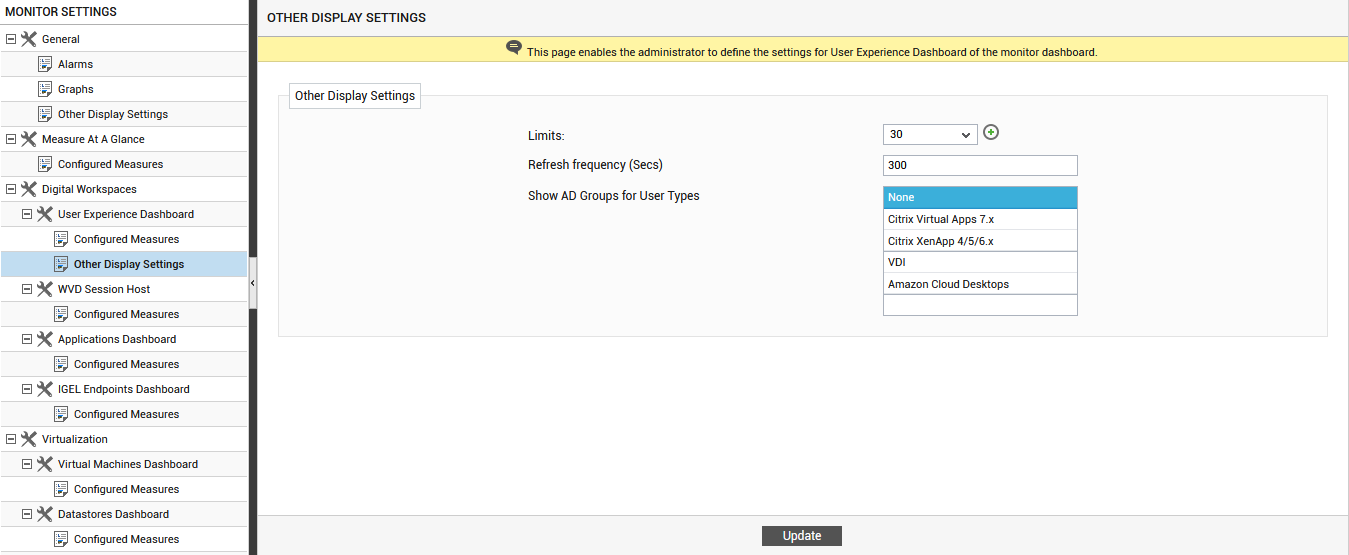
Task: Open Other Display Settings under General
Action: pyautogui.click(x=113, y=114)
